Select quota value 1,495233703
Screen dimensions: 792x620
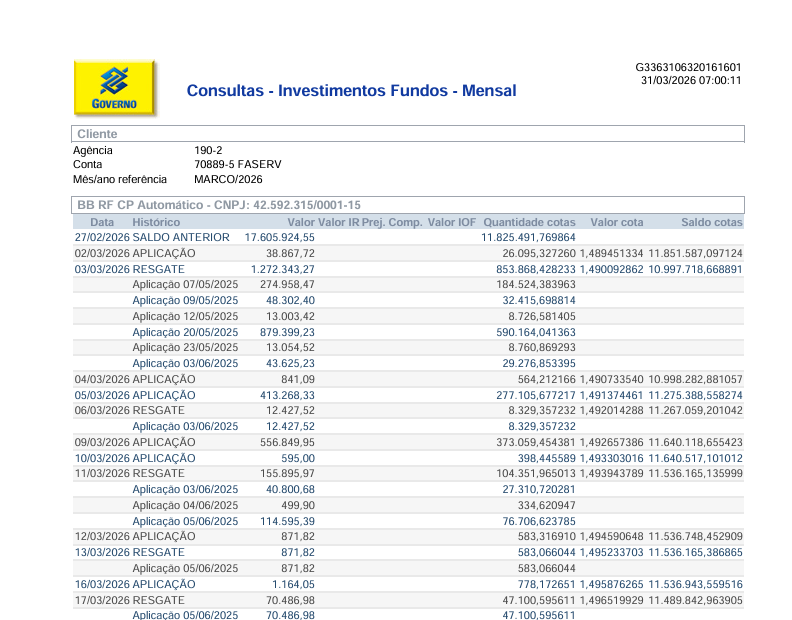[612, 552]
